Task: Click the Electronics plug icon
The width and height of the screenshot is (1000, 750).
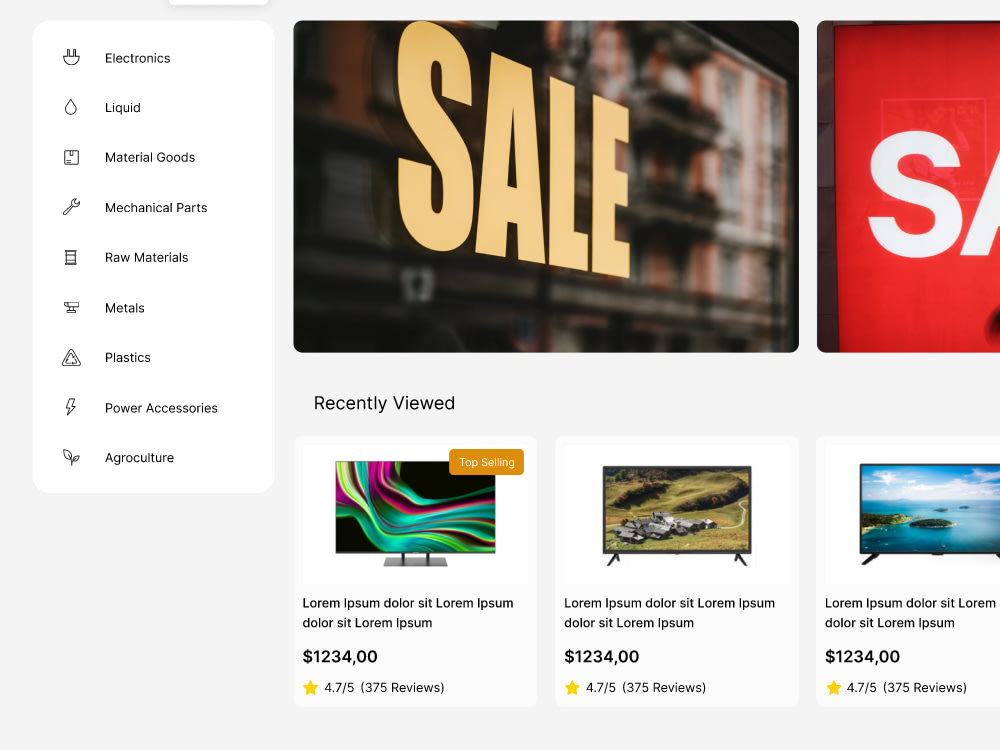Action: point(71,57)
